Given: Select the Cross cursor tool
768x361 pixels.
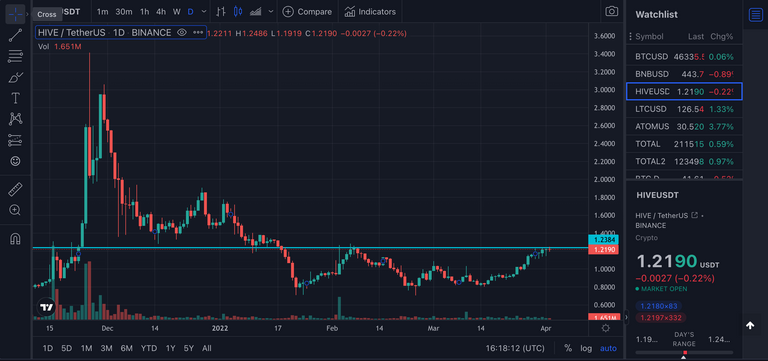Looking at the screenshot, I should tap(15, 14).
